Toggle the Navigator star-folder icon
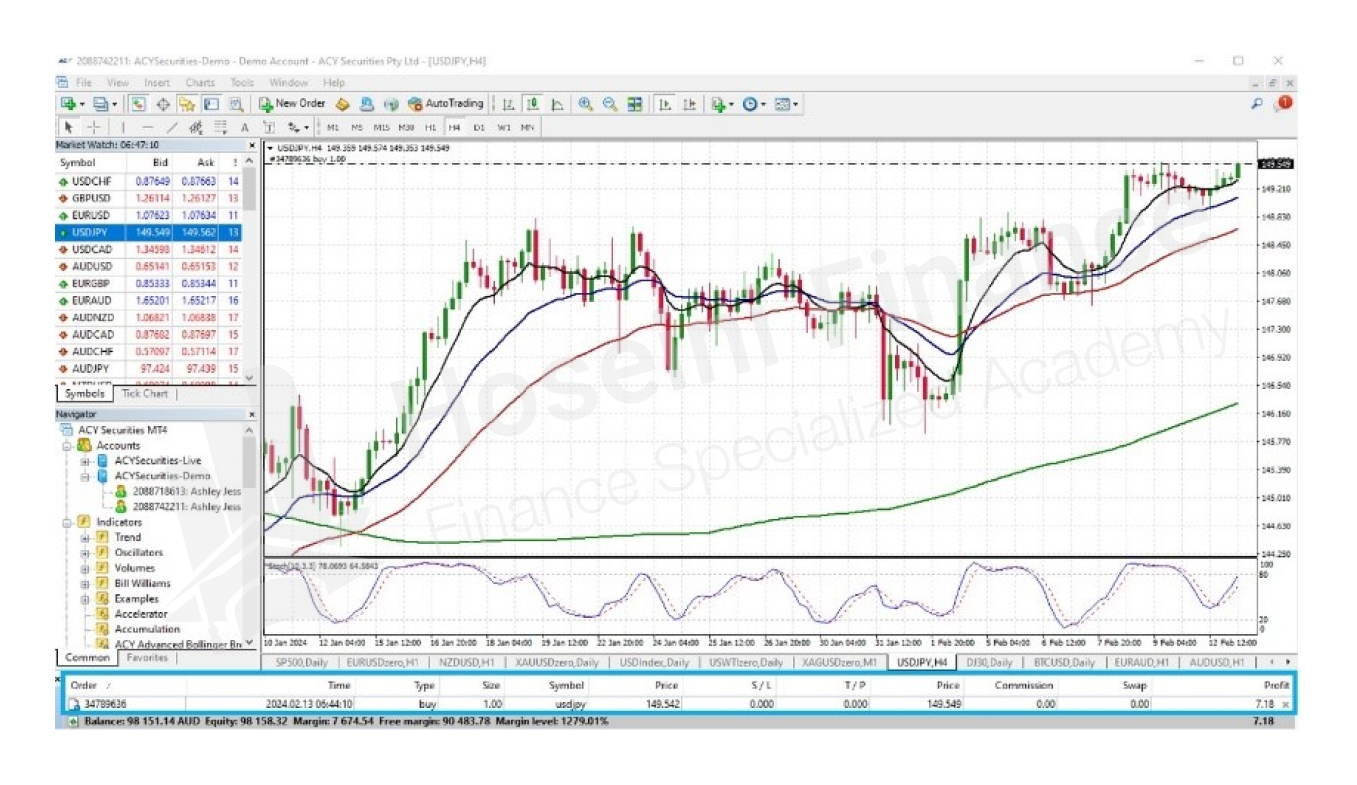1357x785 pixels. tap(187, 103)
